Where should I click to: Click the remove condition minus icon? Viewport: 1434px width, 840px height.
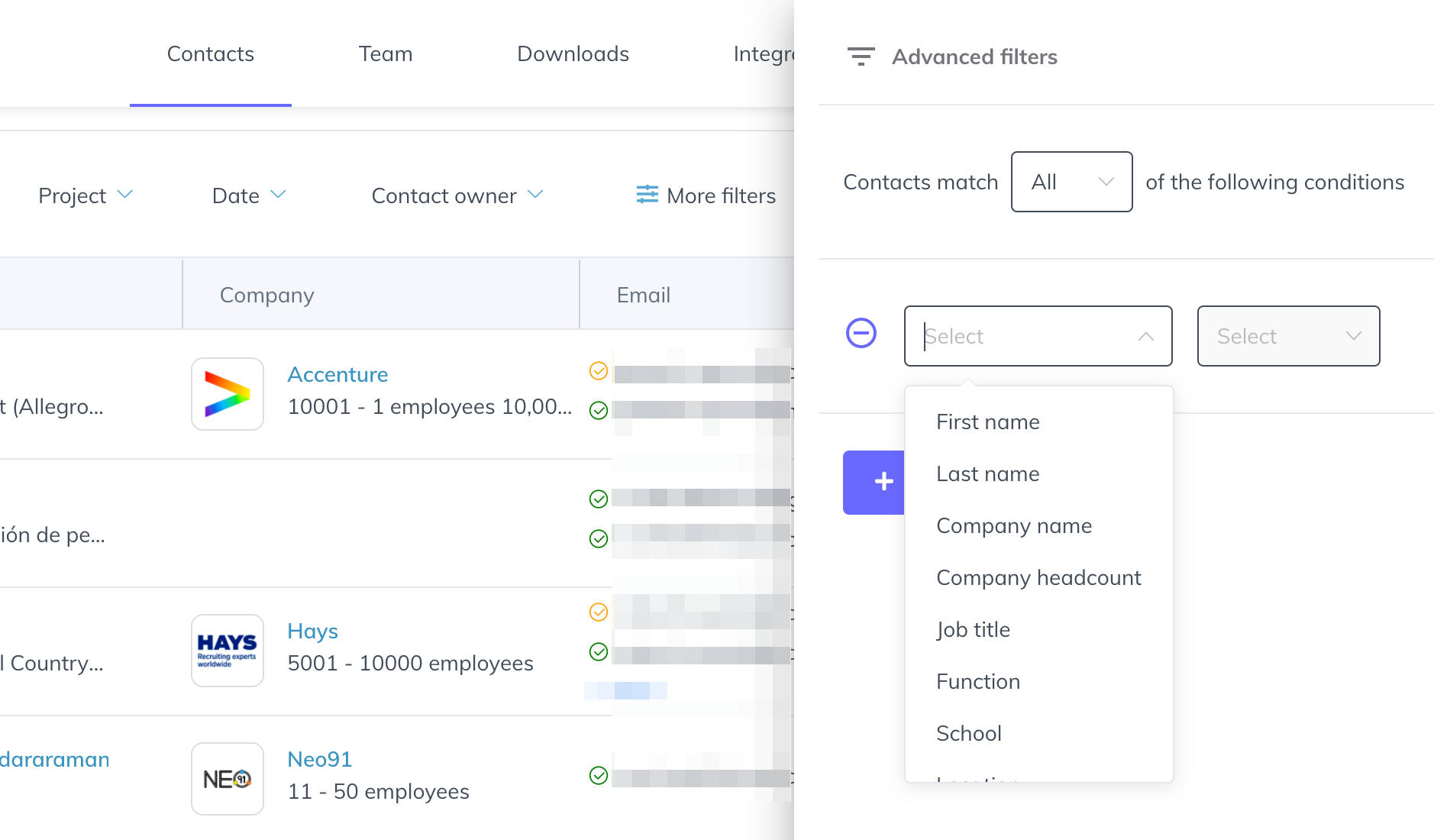[861, 334]
